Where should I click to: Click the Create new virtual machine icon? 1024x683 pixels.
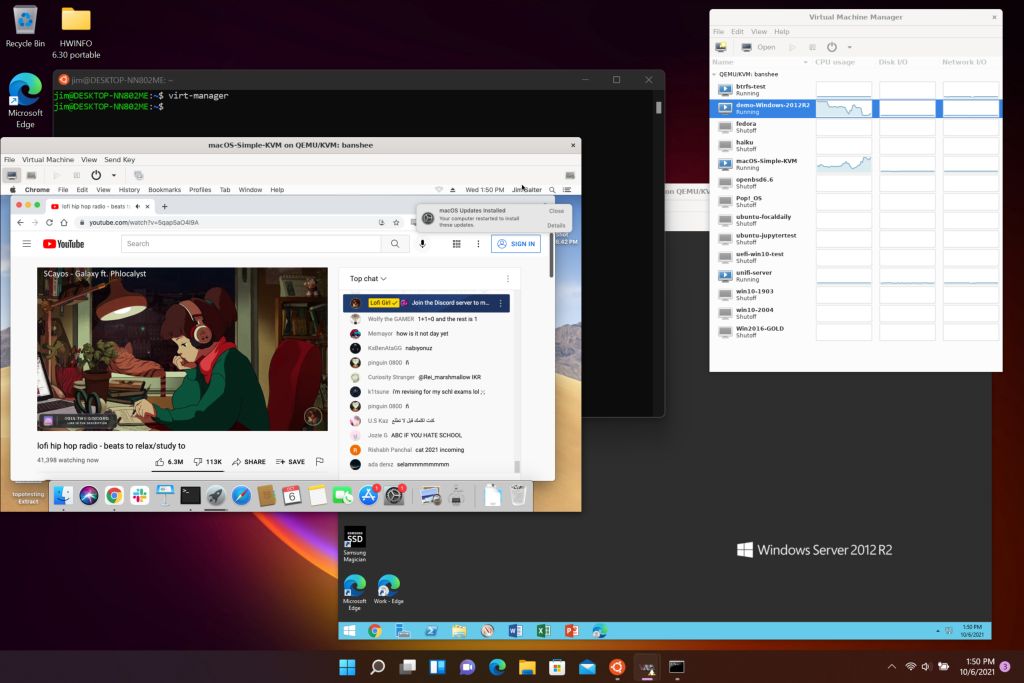click(721, 47)
